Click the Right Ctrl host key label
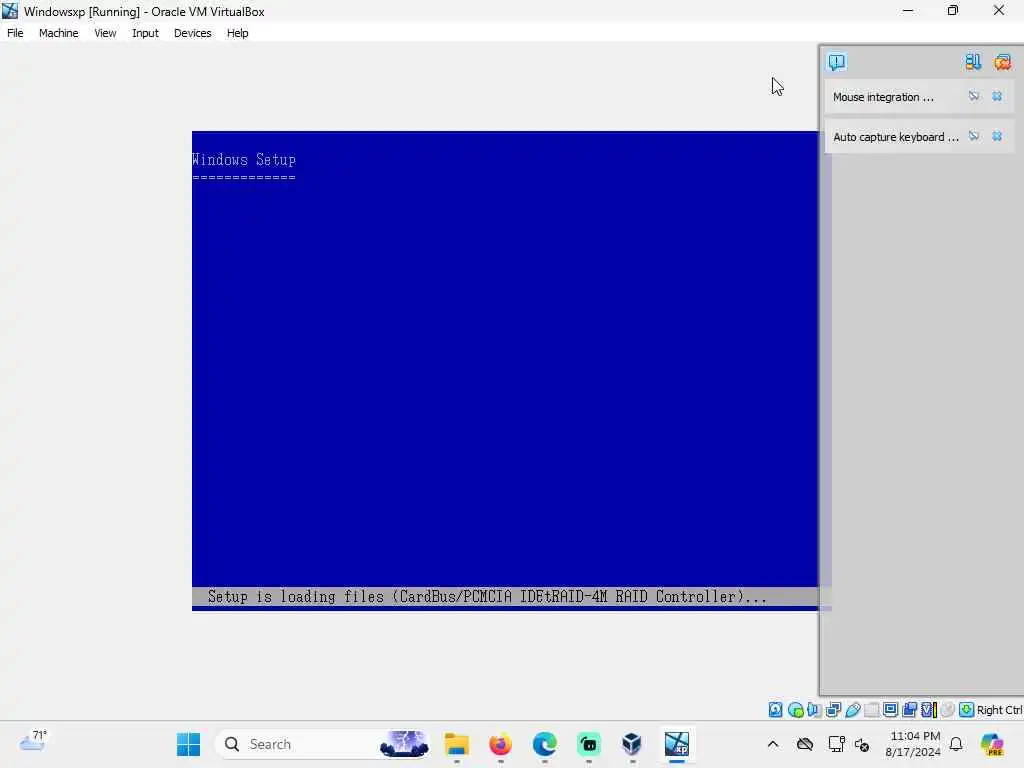1024x768 pixels. tap(999, 711)
